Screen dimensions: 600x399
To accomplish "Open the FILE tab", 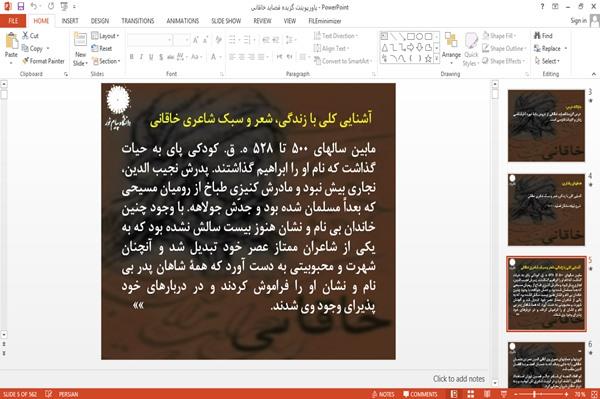I will coord(13,21).
